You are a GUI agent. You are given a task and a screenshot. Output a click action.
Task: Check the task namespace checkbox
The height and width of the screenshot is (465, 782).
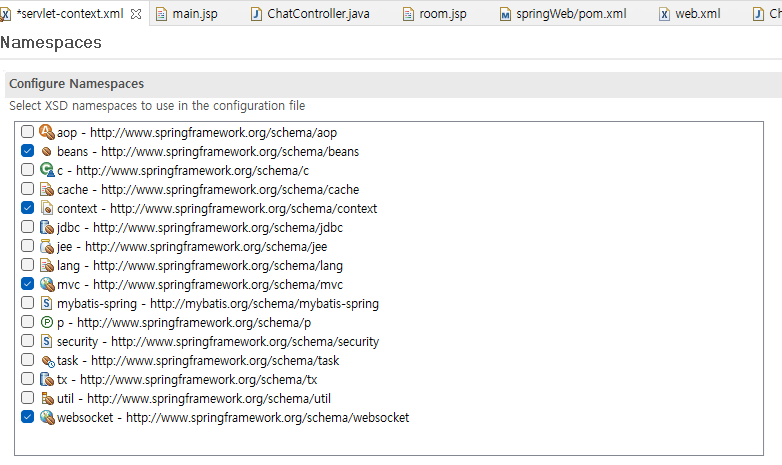coord(27,360)
